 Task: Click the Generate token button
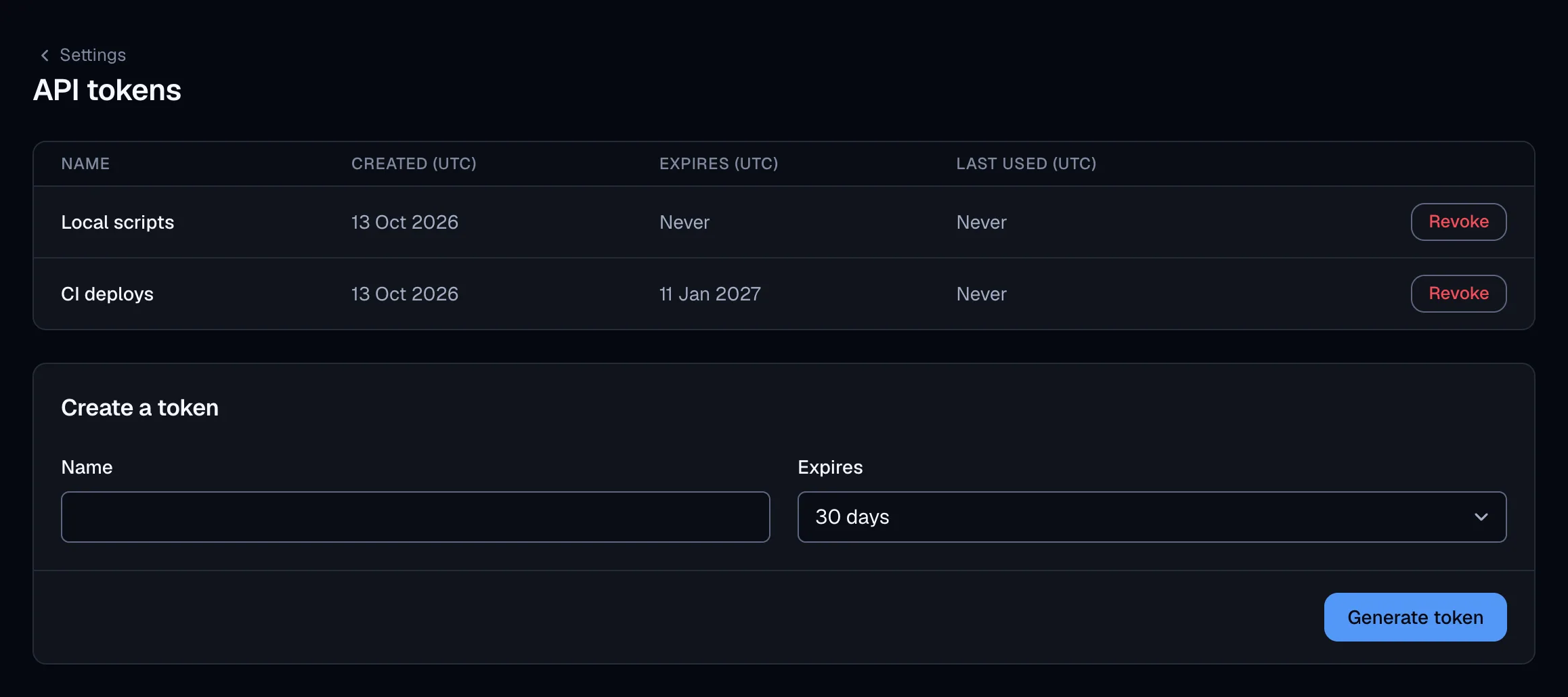pos(1415,617)
